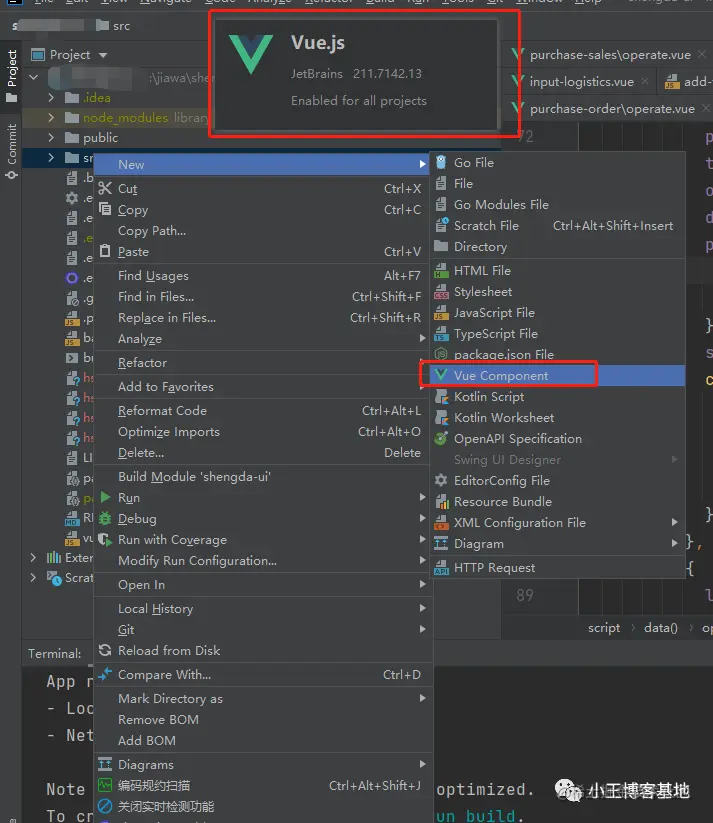Click Reload from Disk
Image resolution: width=713 pixels, height=823 pixels.
tap(263, 651)
